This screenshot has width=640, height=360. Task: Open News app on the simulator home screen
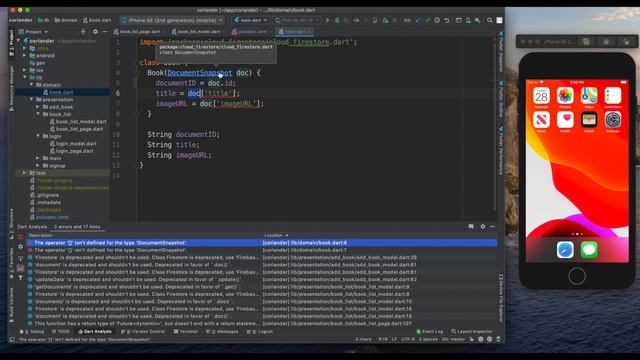(x=541, y=120)
